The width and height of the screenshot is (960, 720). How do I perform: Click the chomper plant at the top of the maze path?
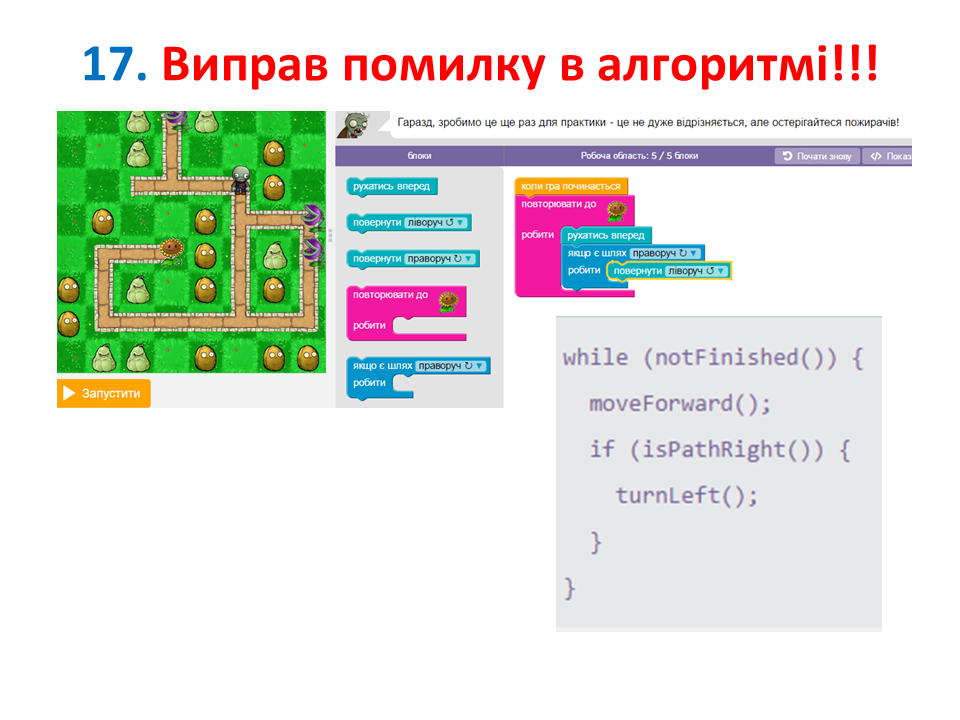[x=176, y=118]
